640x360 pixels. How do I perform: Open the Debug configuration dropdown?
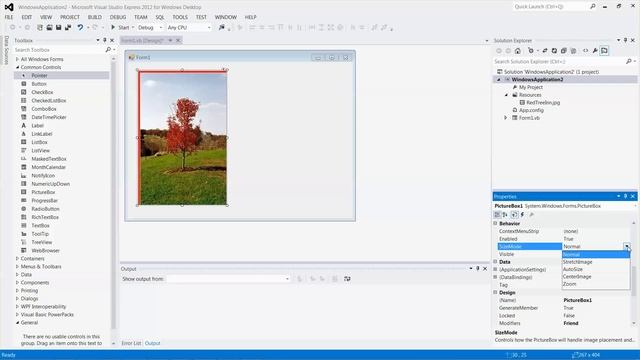pos(150,27)
